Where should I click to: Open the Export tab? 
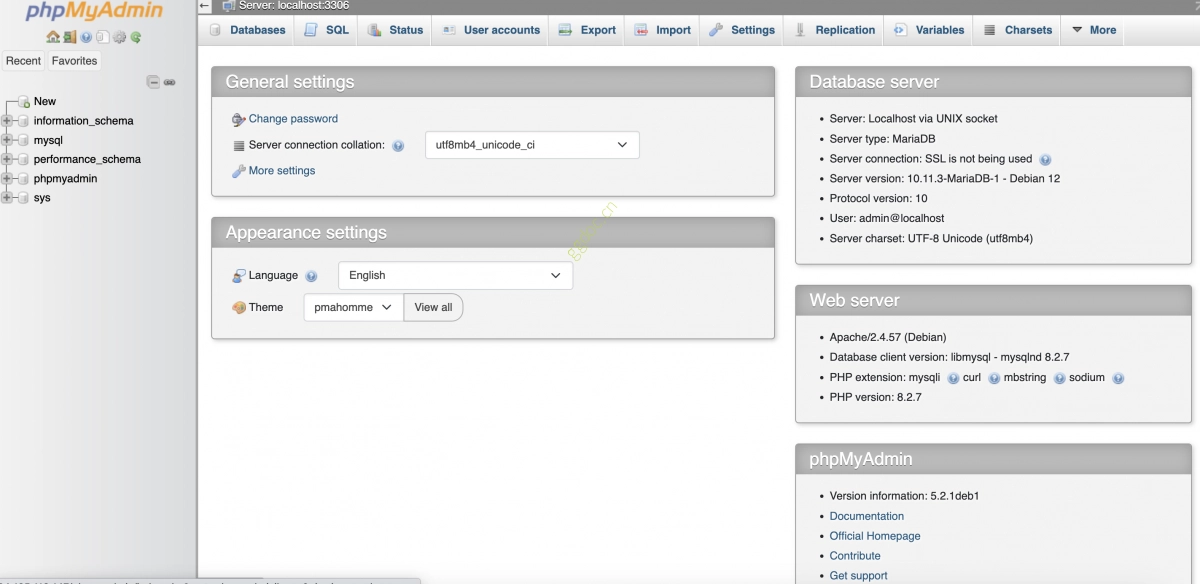[x=587, y=30]
